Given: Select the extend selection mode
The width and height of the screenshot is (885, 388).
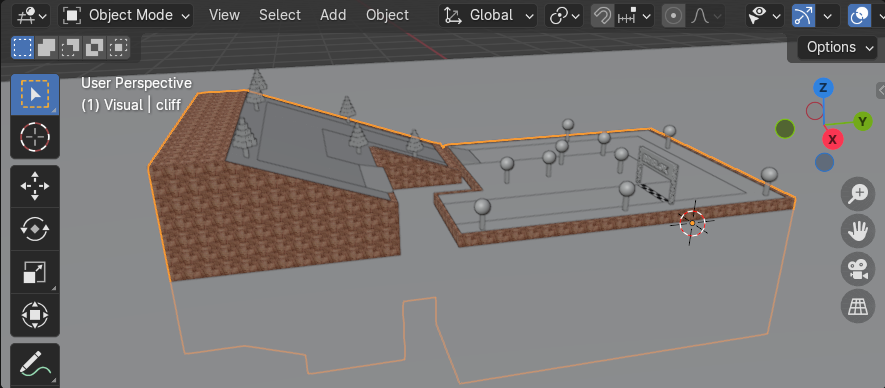Looking at the screenshot, I should point(46,48).
